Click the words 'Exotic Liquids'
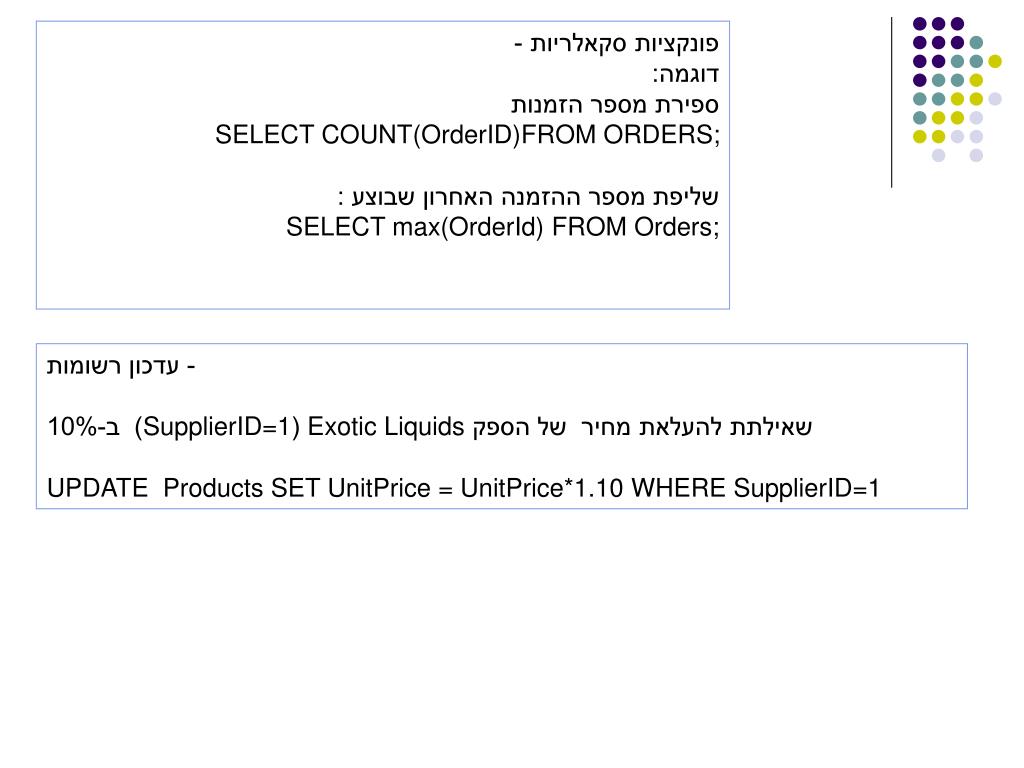 pyautogui.click(x=387, y=428)
